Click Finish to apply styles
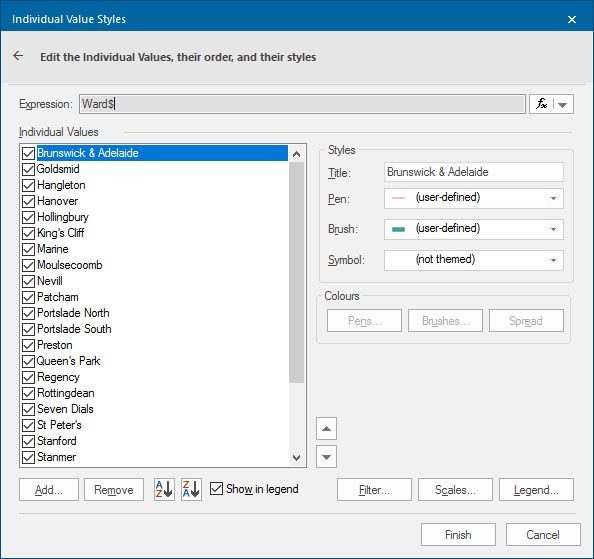The image size is (594, 559). [x=458, y=534]
